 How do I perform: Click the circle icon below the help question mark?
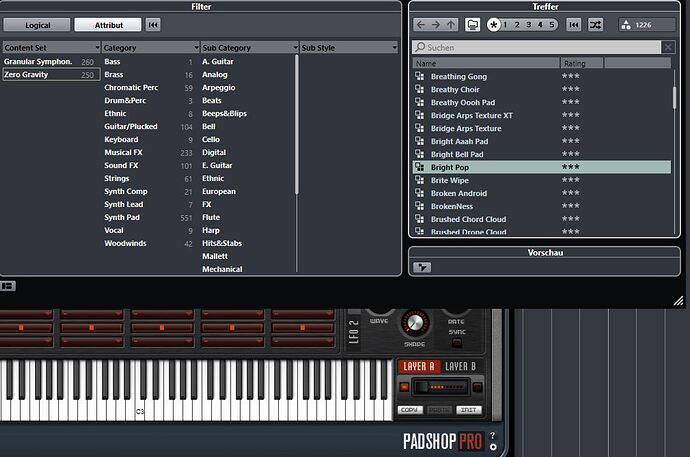click(x=493, y=447)
